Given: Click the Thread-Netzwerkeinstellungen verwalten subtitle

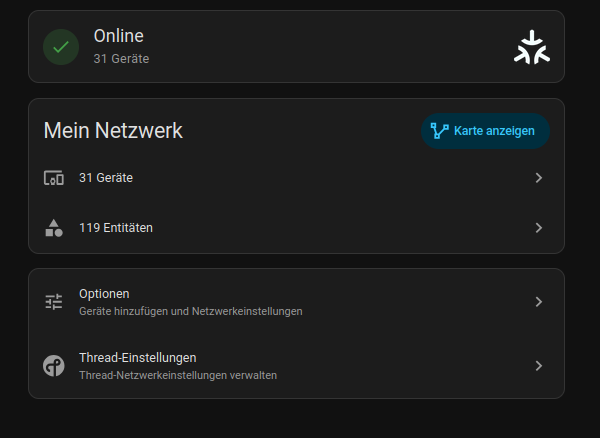Looking at the screenshot, I should (178, 375).
